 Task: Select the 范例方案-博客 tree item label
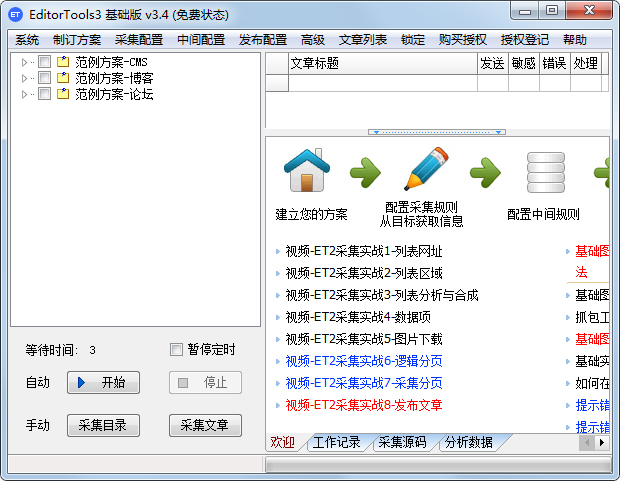click(x=114, y=78)
